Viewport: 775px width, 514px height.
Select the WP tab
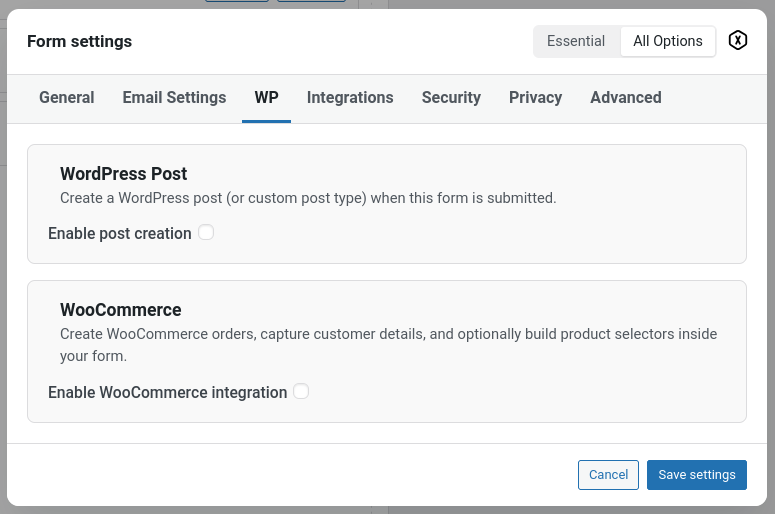[266, 97]
